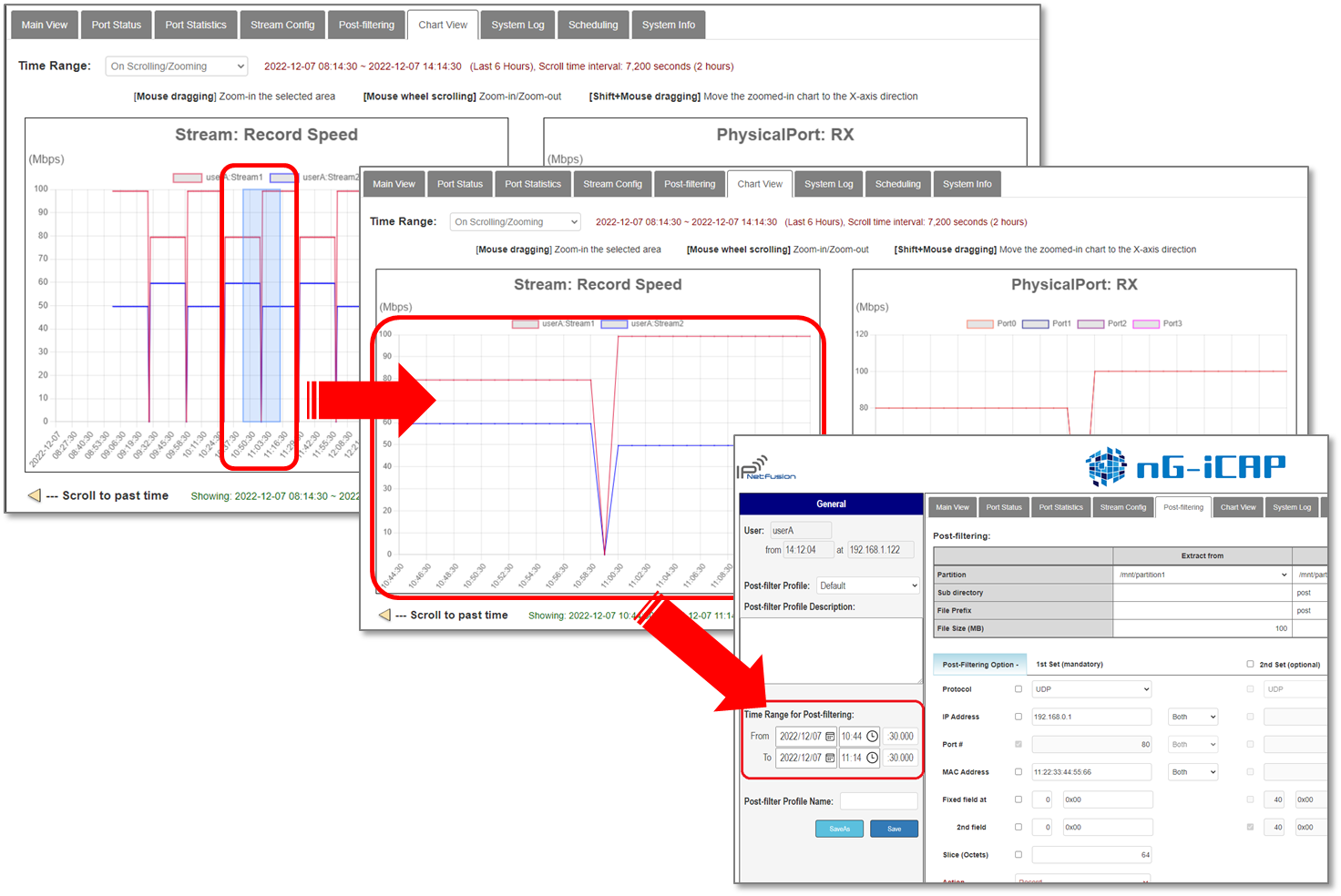
Task: Enable the 2nd Set (optional) checkbox
Action: (1250, 664)
